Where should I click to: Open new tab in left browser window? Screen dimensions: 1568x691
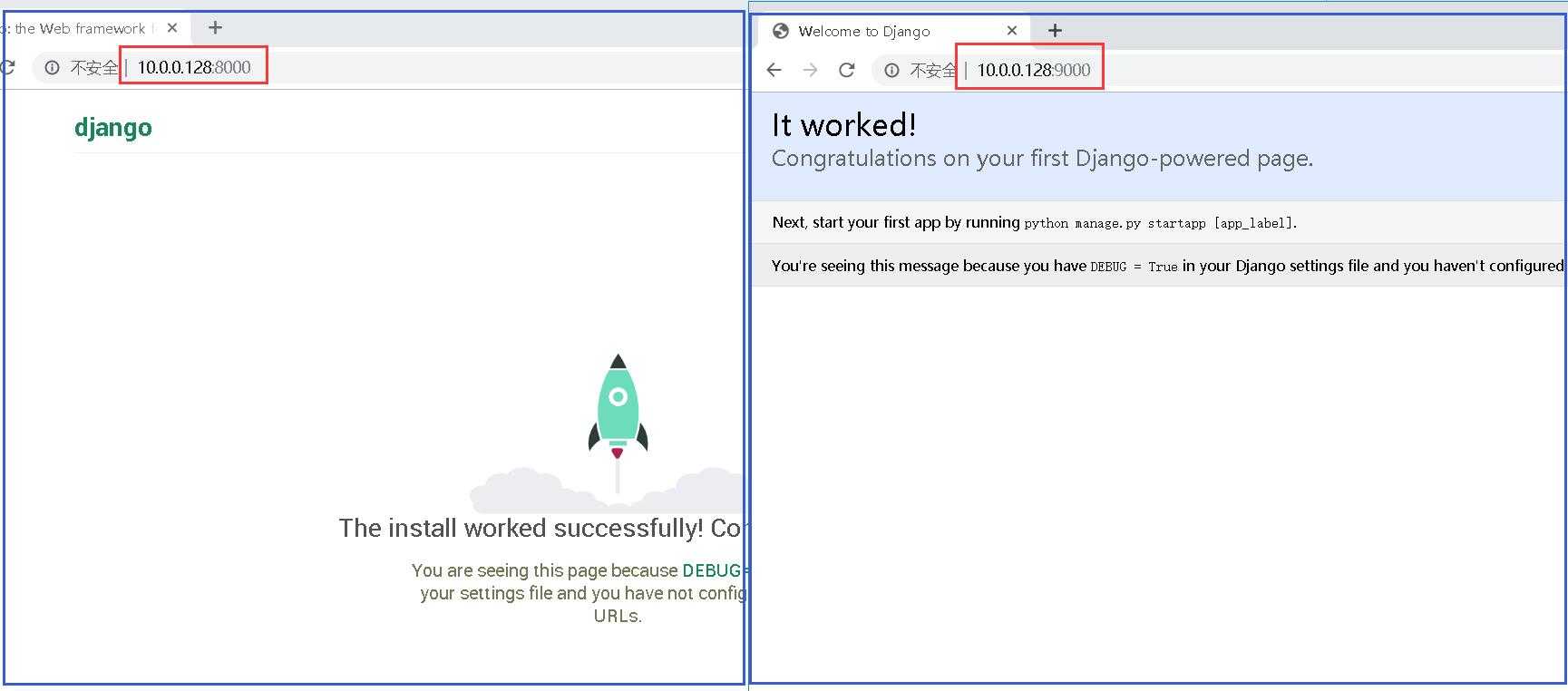coord(215,28)
